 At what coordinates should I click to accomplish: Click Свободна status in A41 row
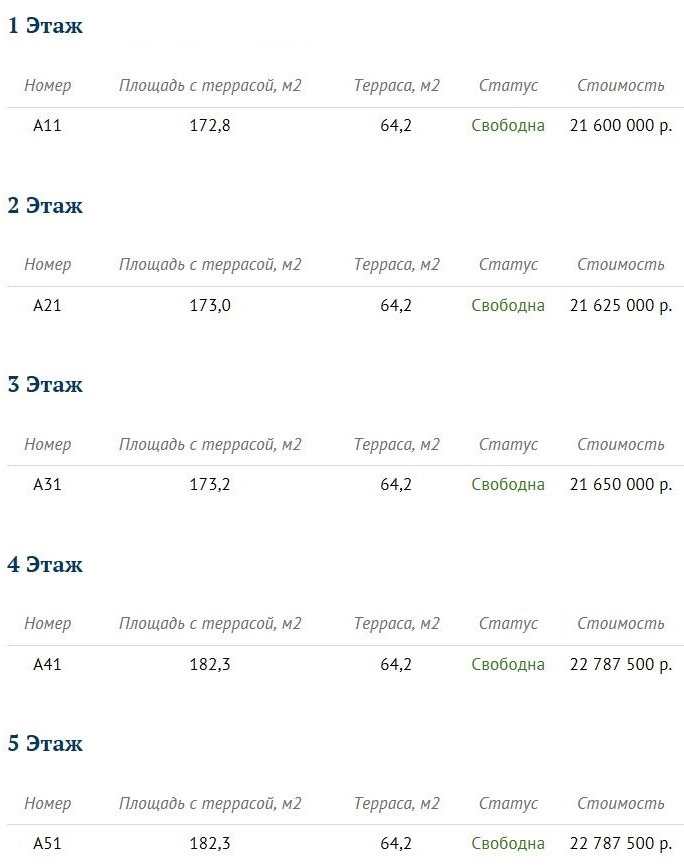(x=508, y=664)
